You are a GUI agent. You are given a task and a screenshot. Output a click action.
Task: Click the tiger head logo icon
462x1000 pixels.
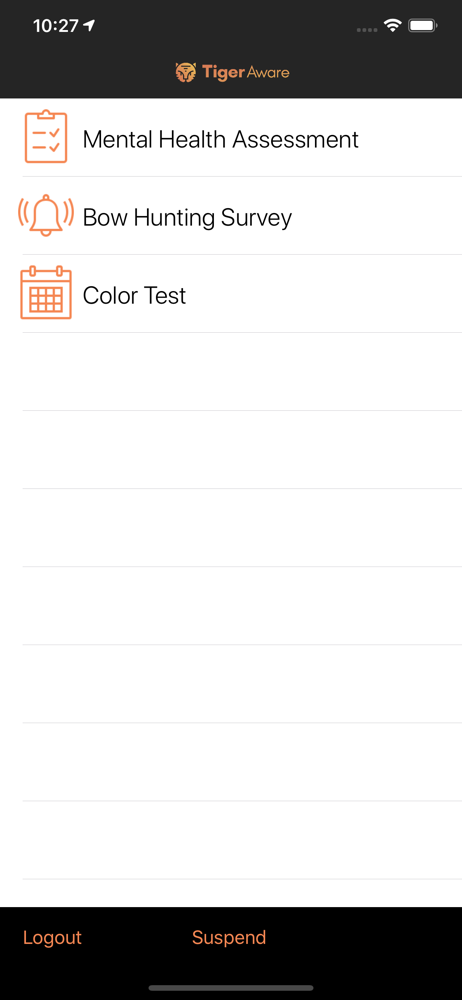point(186,72)
